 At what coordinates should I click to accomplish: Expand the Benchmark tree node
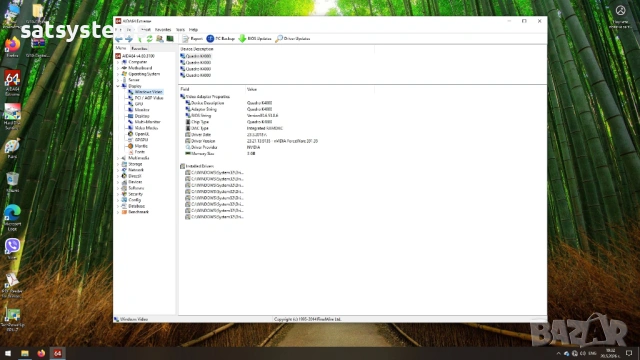tap(118, 212)
